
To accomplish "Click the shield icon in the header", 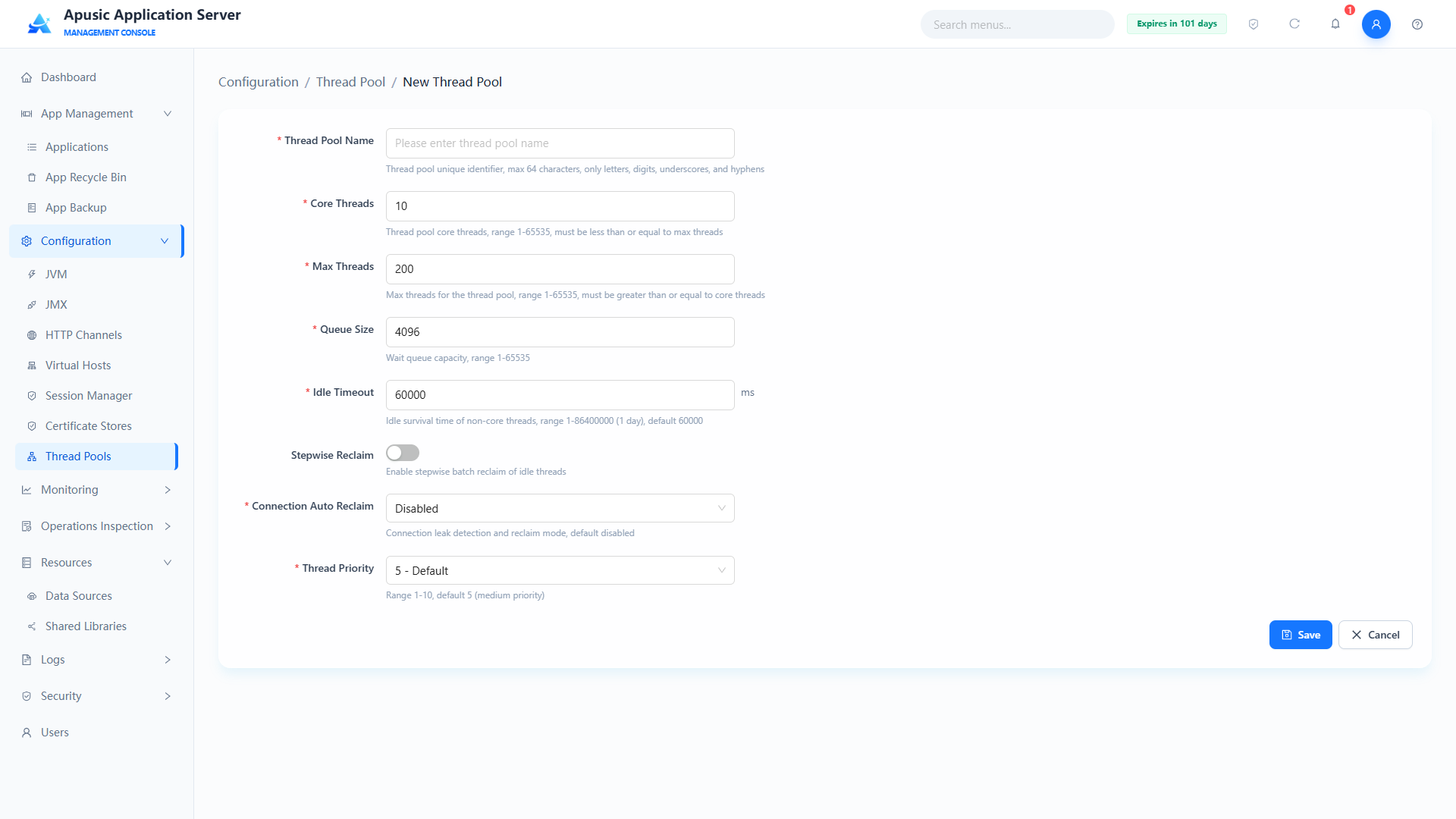I will 1254,24.
